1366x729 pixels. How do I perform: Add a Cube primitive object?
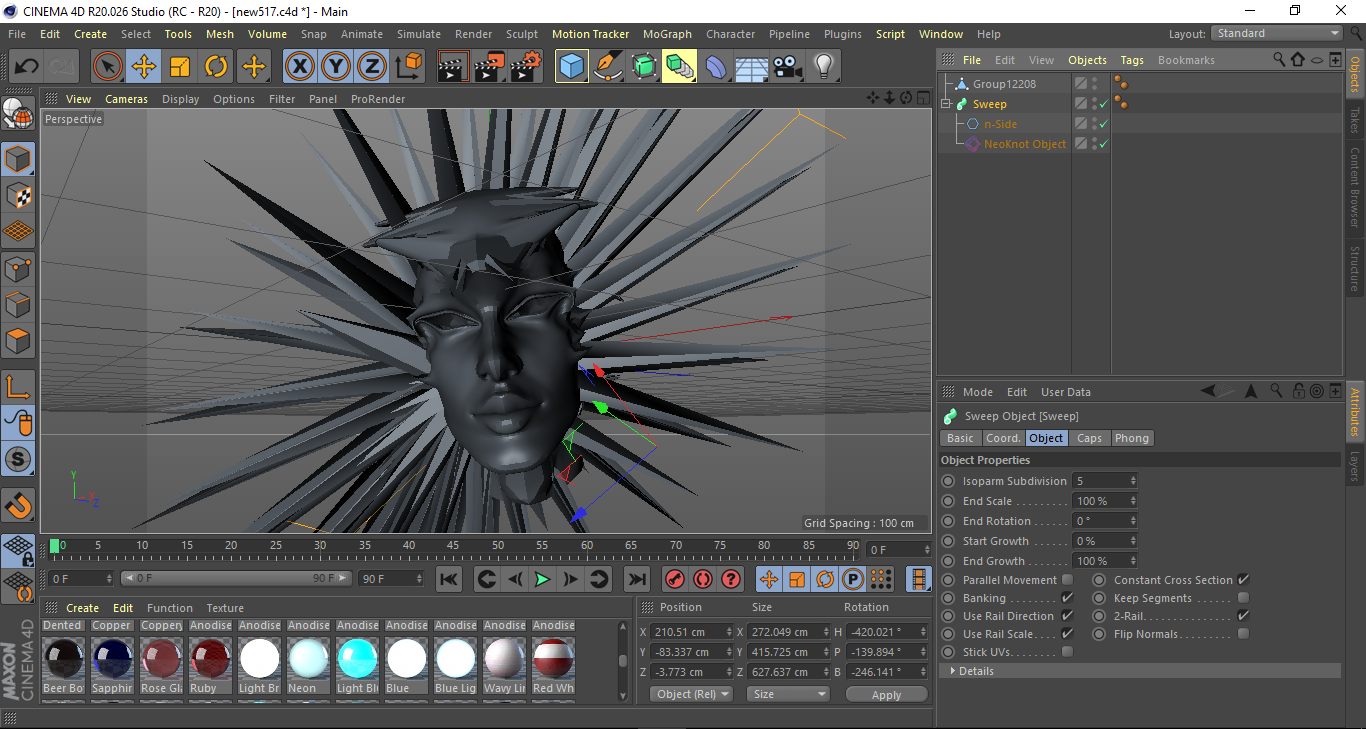572,67
